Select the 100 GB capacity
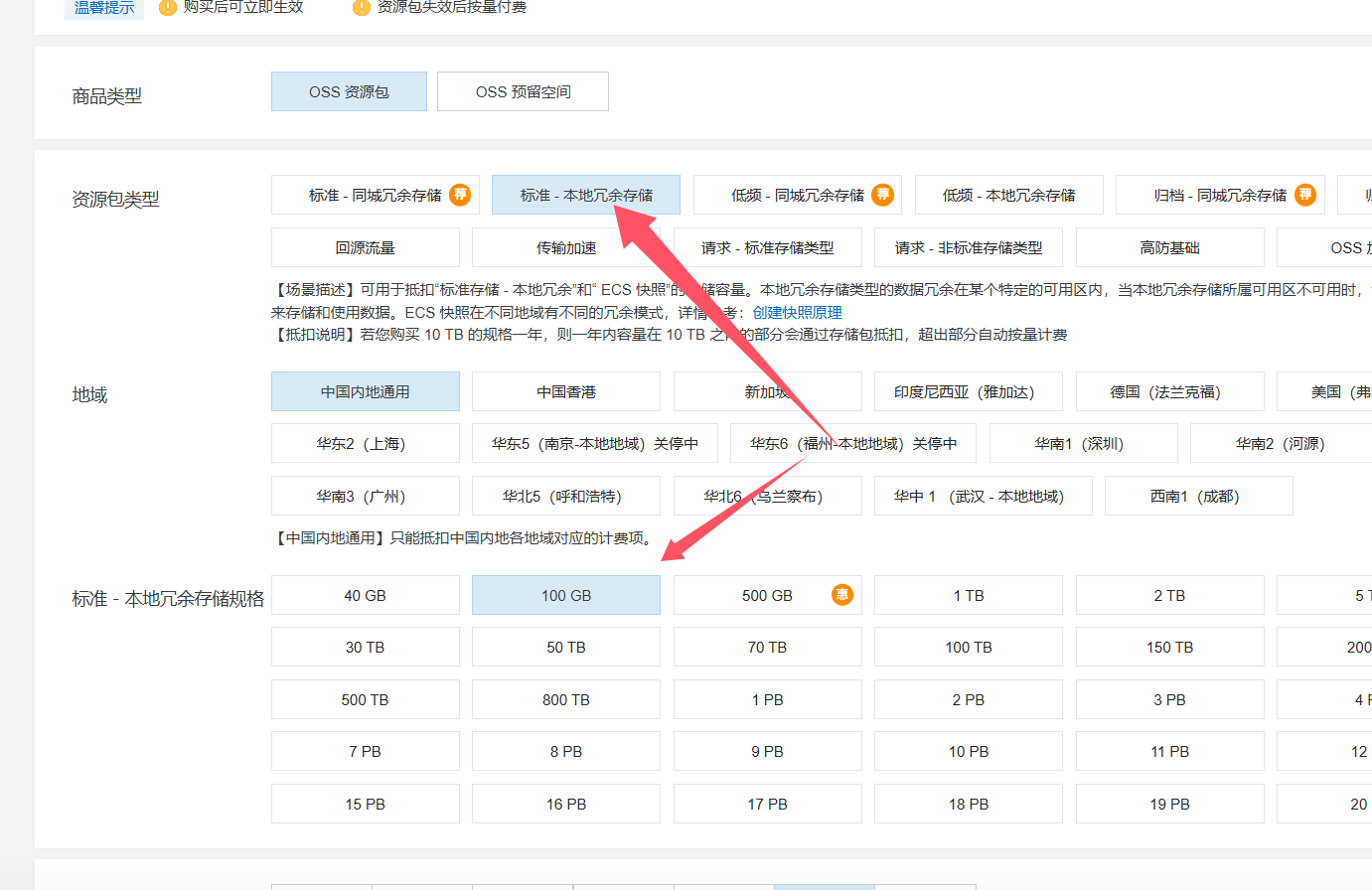The image size is (1372, 890). tap(566, 595)
